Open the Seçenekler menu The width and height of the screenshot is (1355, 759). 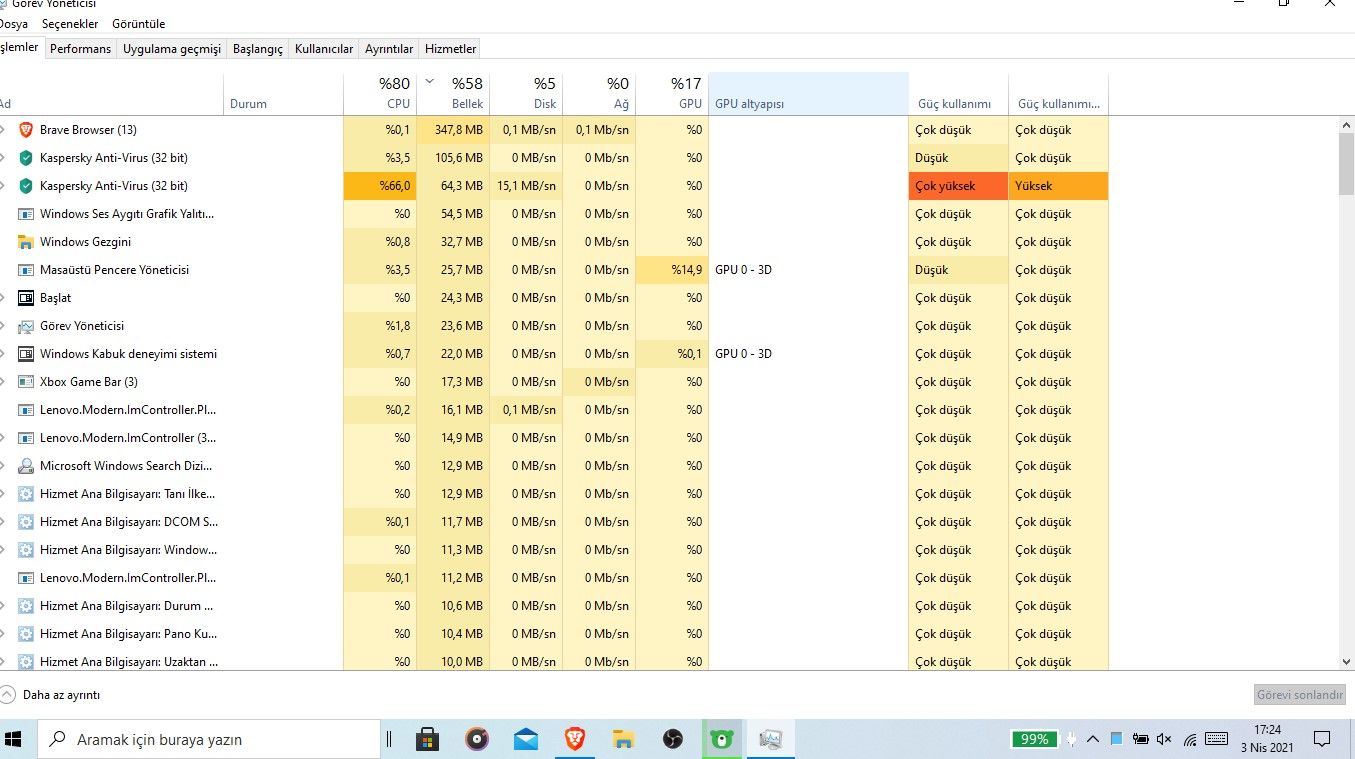[70, 24]
